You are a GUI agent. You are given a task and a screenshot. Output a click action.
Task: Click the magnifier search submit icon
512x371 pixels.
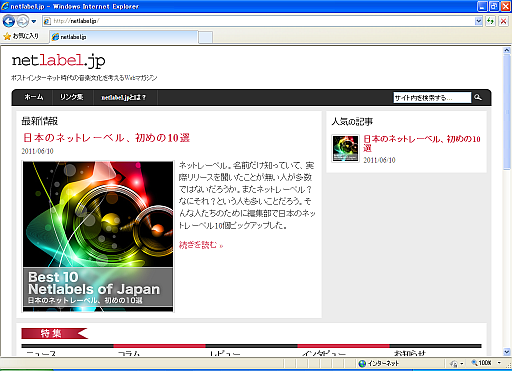tap(478, 97)
